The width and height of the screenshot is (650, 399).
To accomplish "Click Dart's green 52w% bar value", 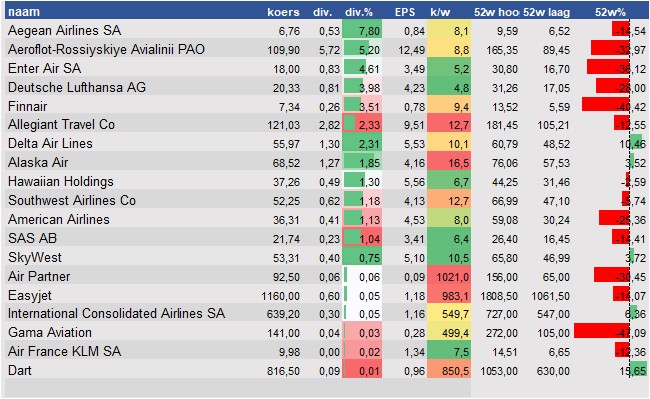I will (x=638, y=370).
